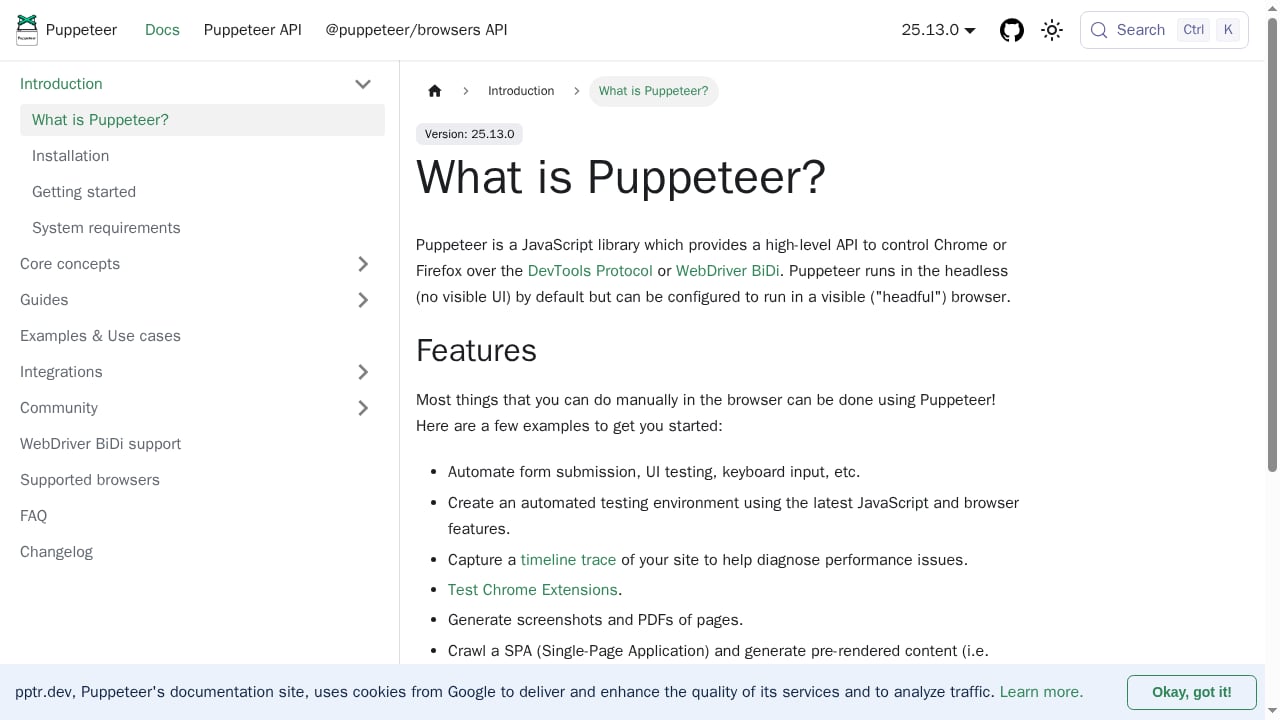The image size is (1280, 720).
Task: Expand the Community sidebar section
Action: point(363,408)
